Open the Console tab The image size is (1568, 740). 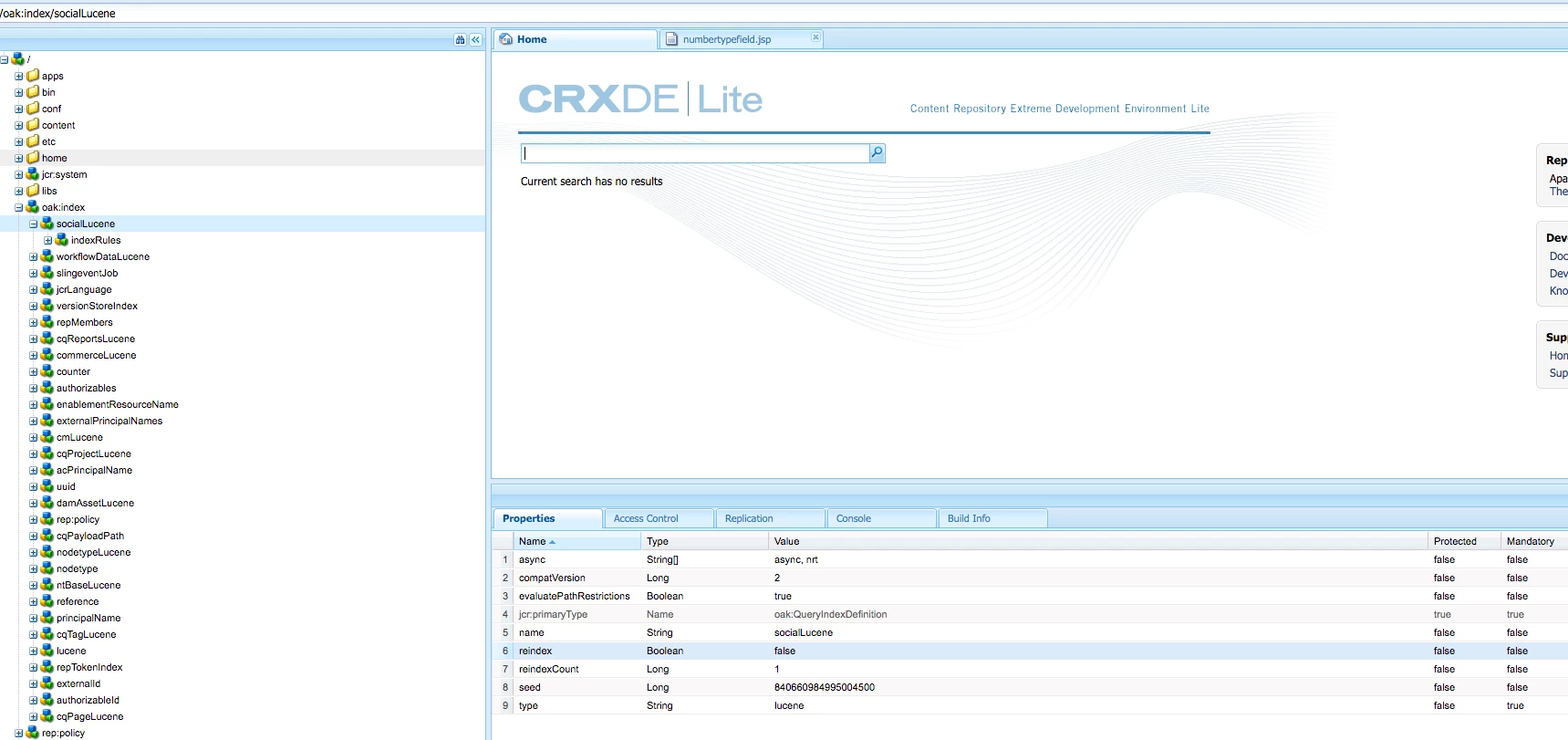tap(881, 518)
